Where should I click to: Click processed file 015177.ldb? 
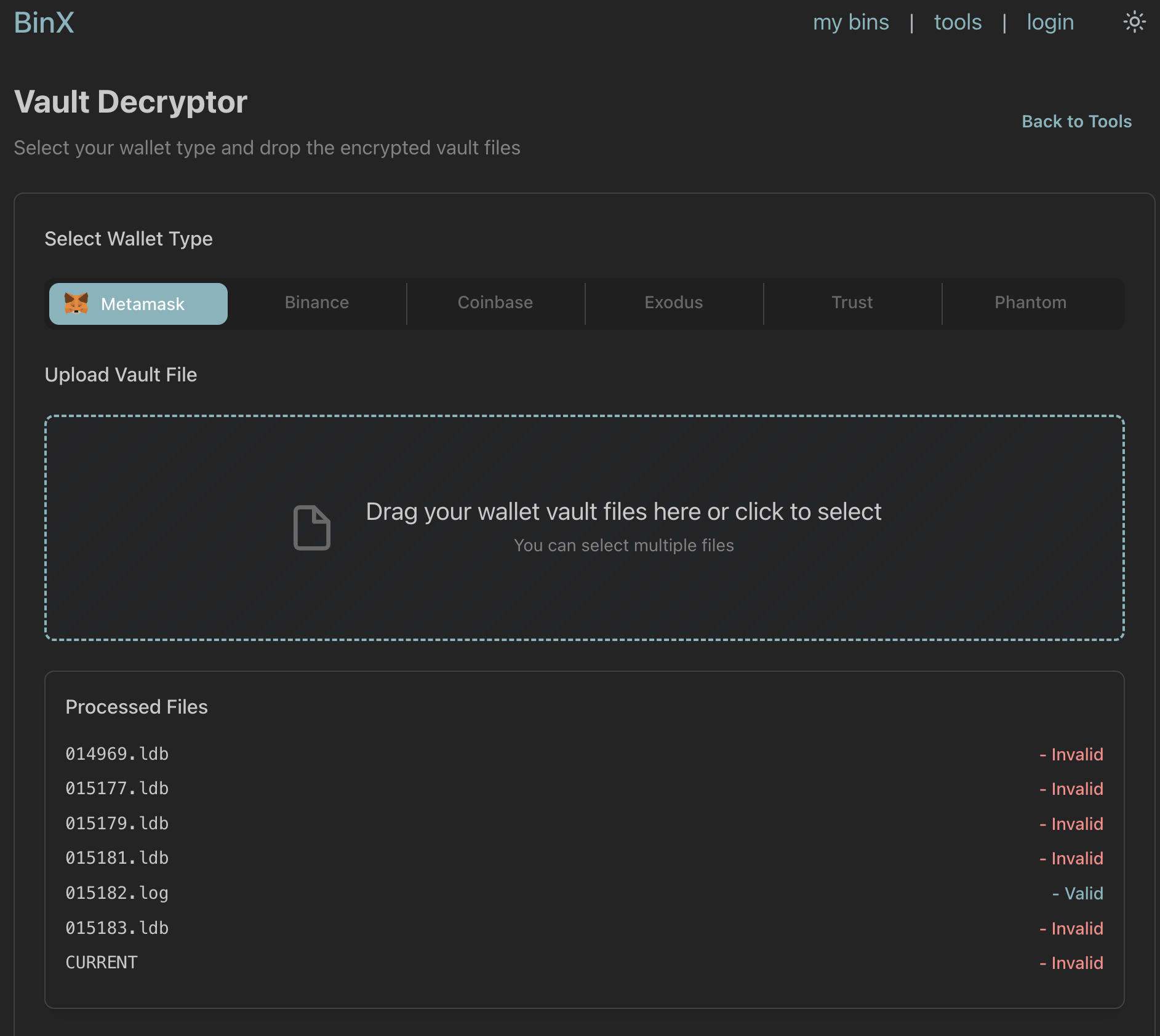click(x=117, y=788)
